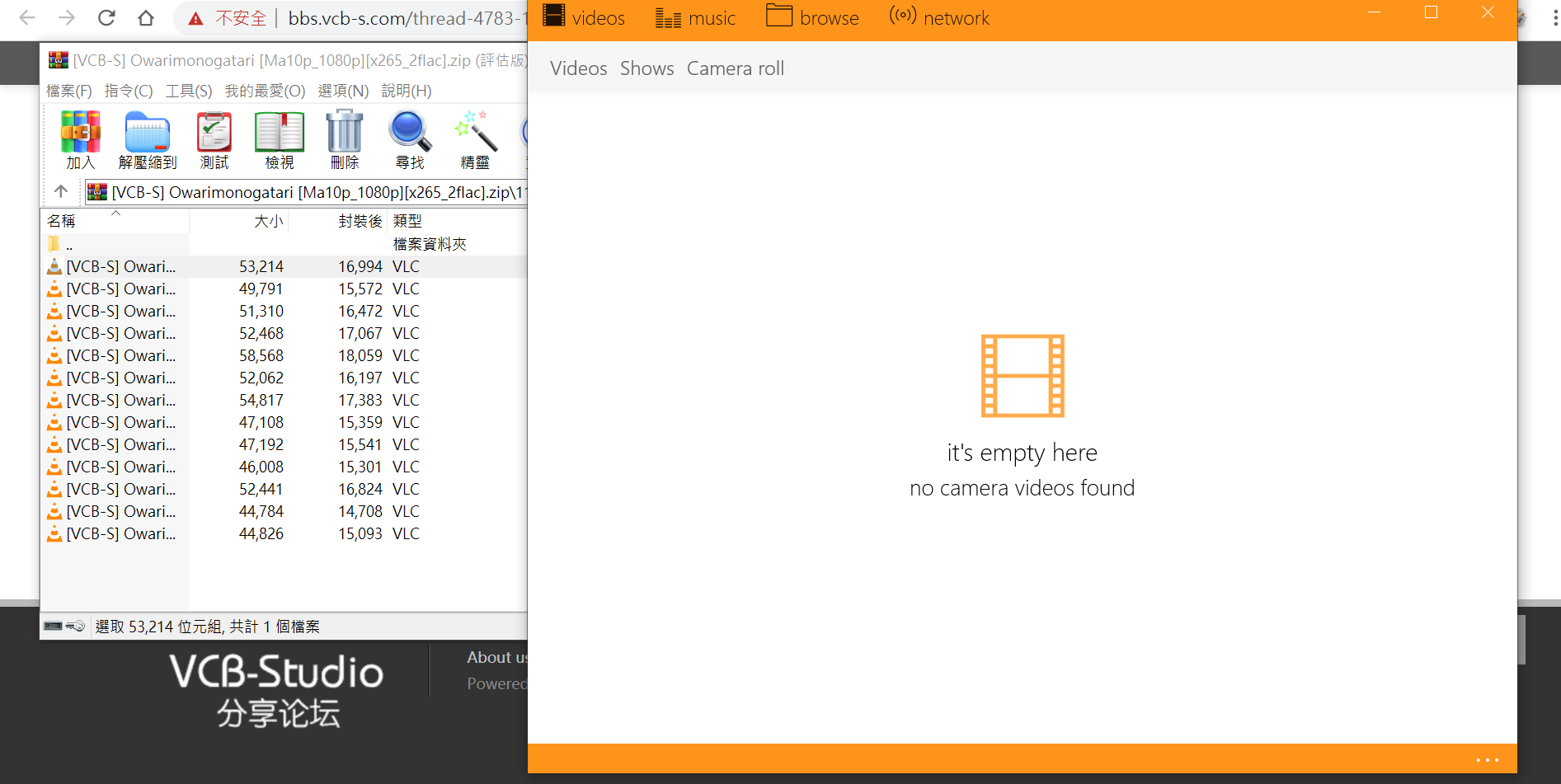Select the file sized 58,568

coord(284,355)
